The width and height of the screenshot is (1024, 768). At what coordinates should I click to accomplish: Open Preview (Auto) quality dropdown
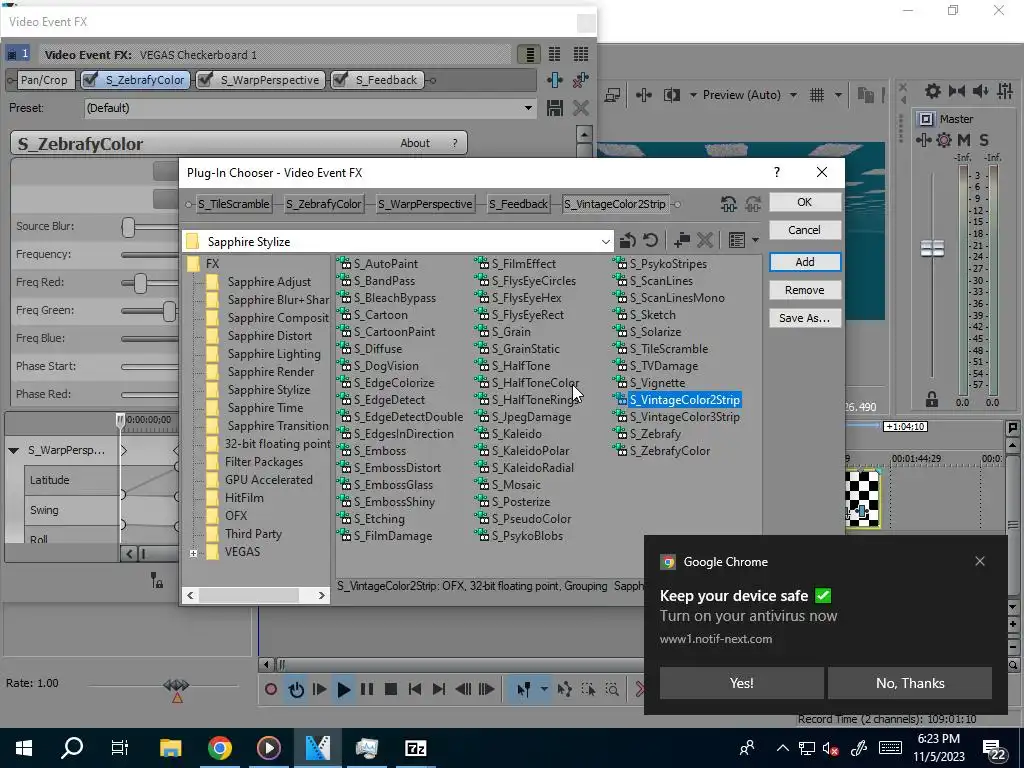pos(793,95)
